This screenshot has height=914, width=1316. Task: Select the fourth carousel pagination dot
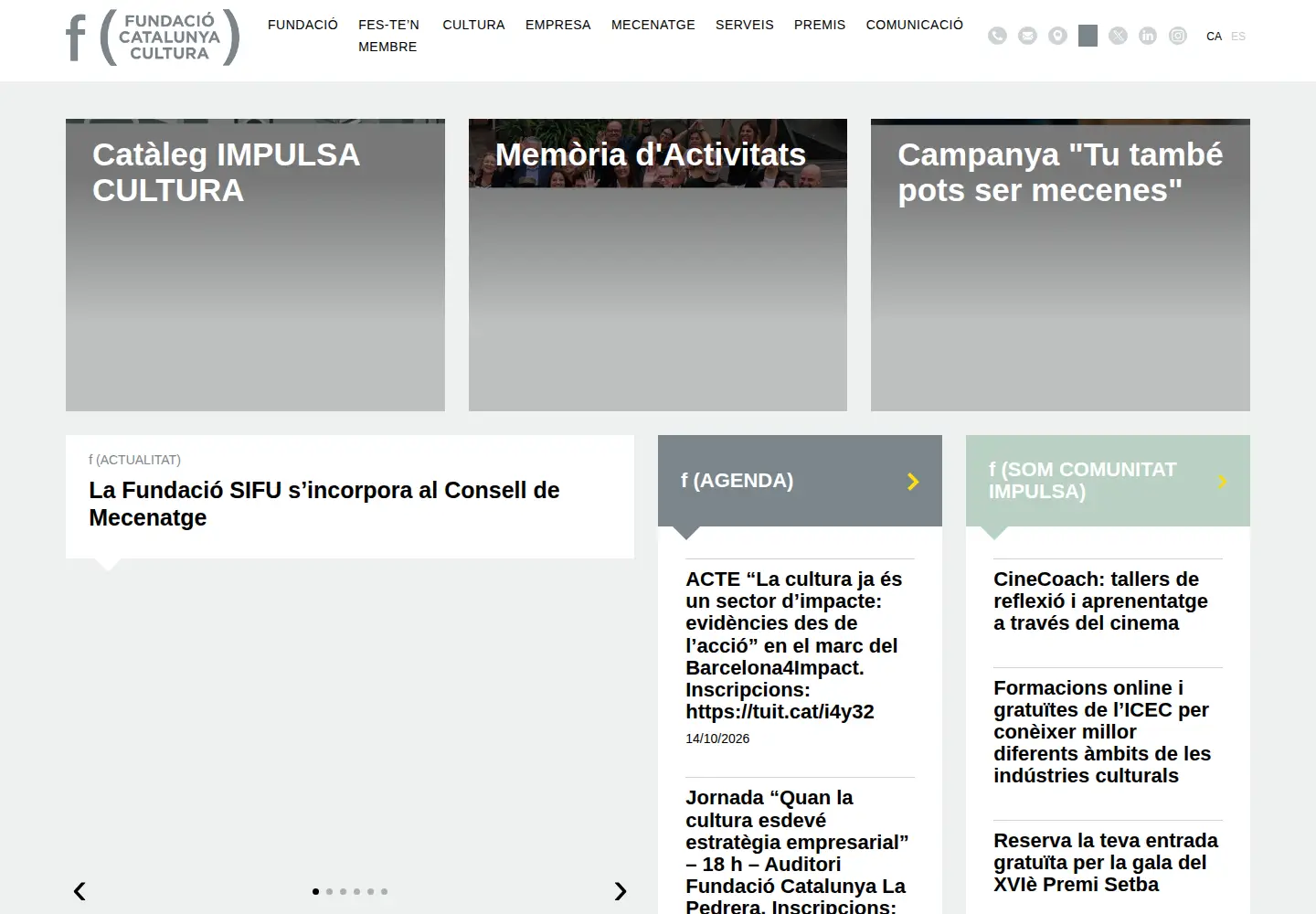tap(356, 891)
